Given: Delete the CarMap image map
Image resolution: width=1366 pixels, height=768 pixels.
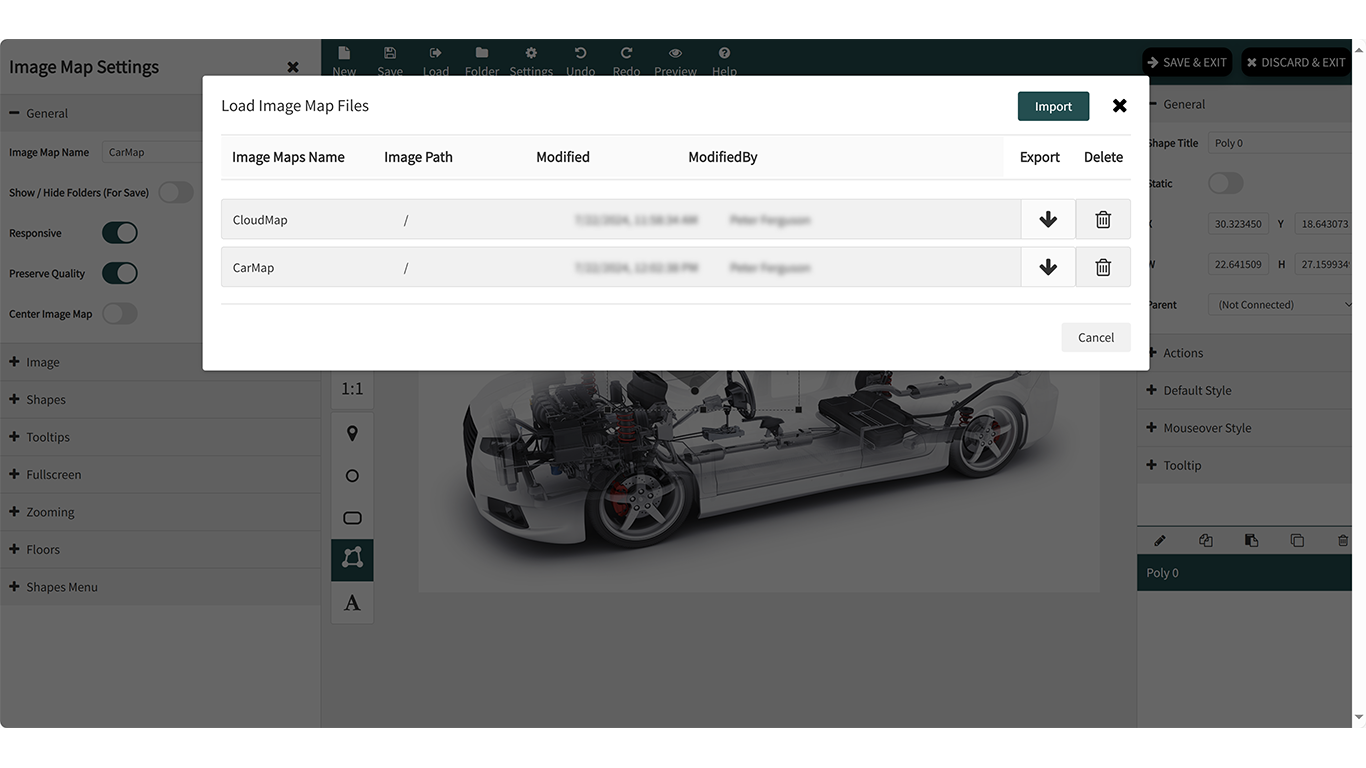Looking at the screenshot, I should (1103, 267).
